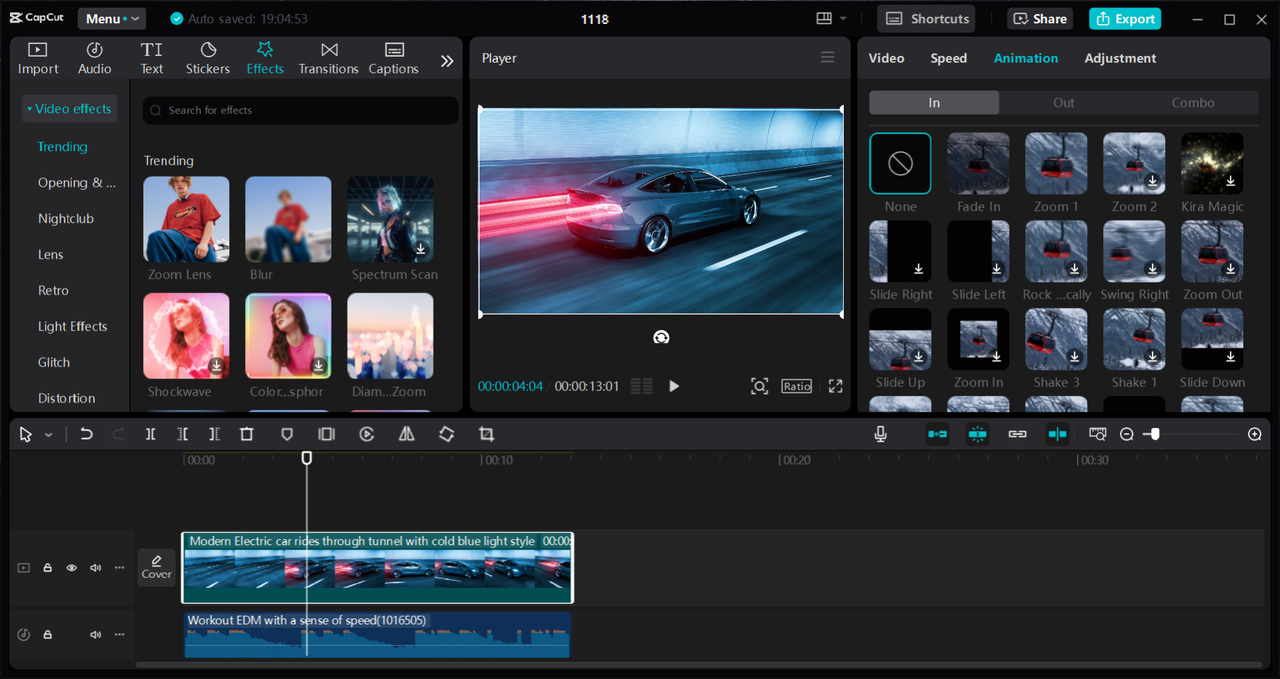Click the Cover button on timeline
This screenshot has width=1280, height=679.
pyautogui.click(x=156, y=567)
